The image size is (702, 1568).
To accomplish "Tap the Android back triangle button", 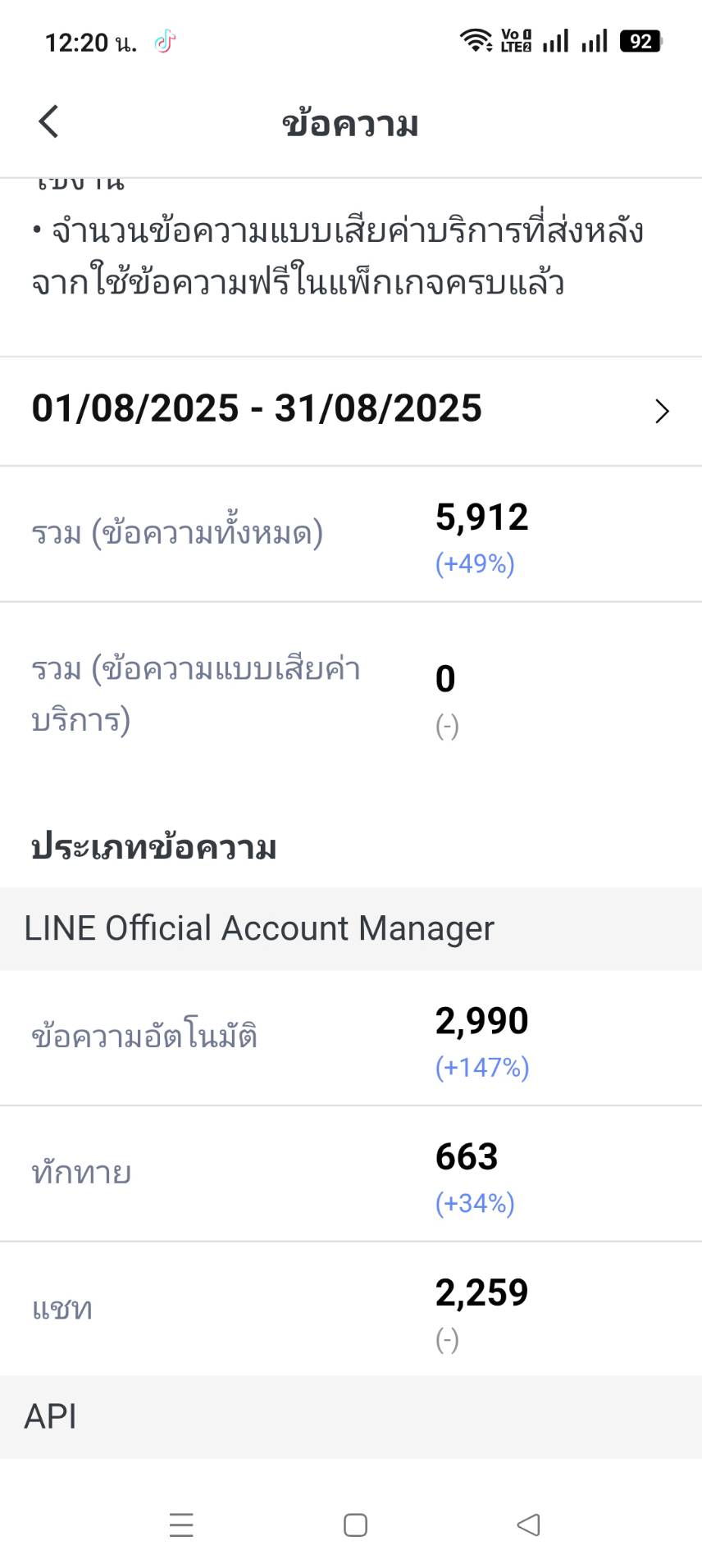I will click(x=529, y=1525).
